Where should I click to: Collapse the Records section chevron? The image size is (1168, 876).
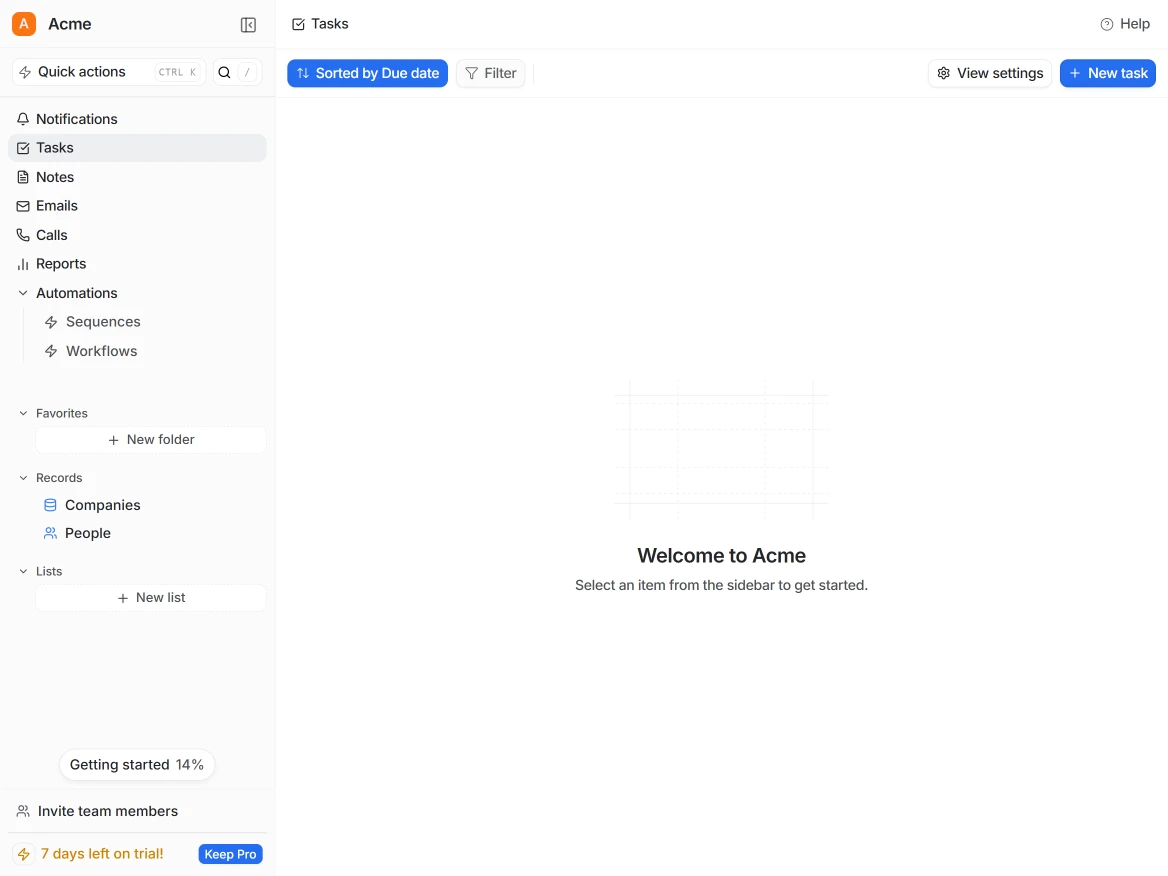(23, 478)
